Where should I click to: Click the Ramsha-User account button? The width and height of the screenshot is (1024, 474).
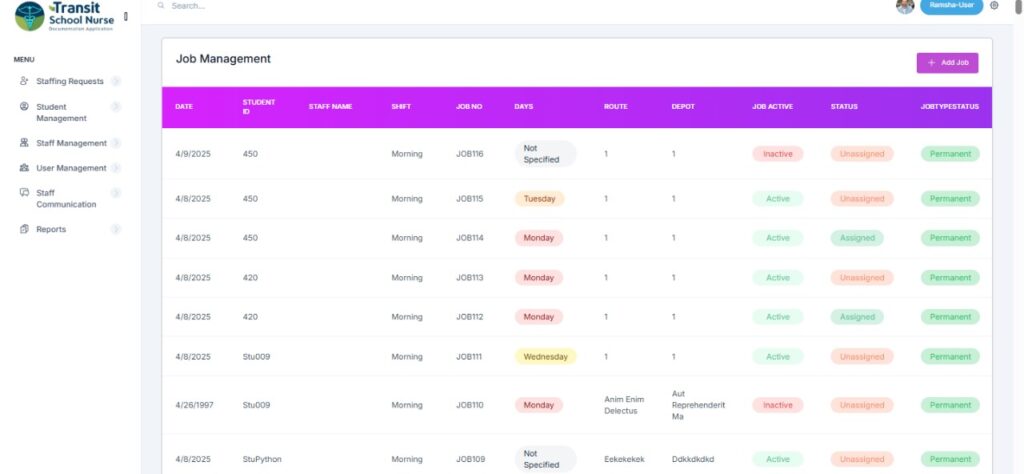click(x=951, y=6)
